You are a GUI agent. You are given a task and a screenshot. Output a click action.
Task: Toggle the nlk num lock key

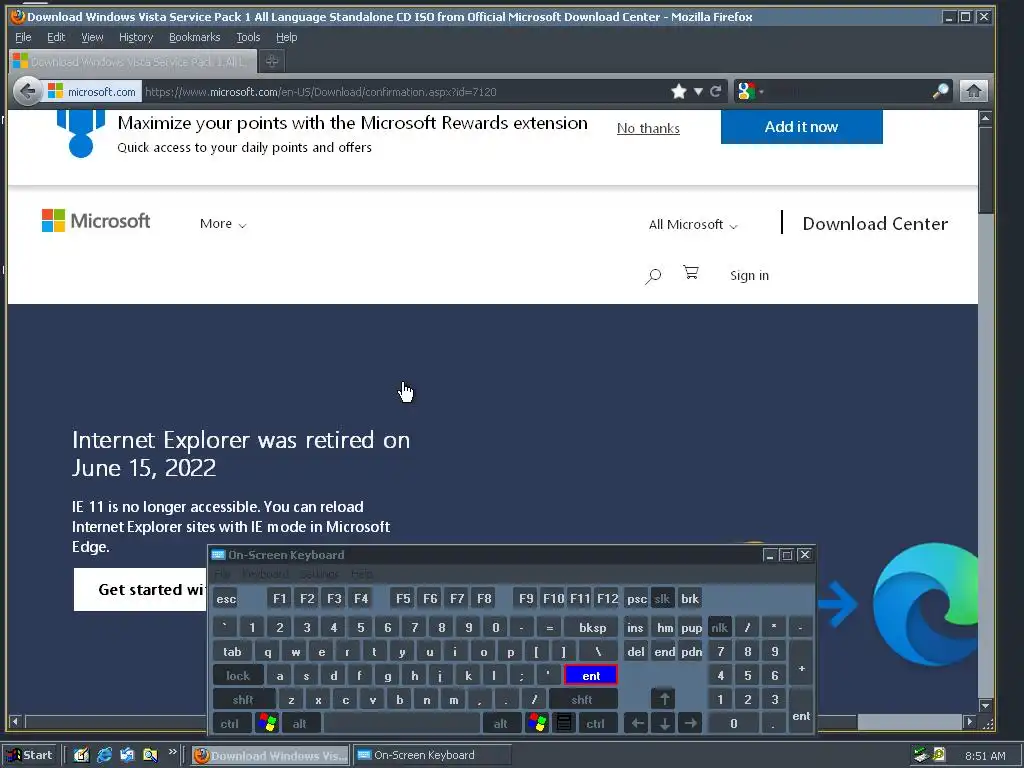click(719, 627)
